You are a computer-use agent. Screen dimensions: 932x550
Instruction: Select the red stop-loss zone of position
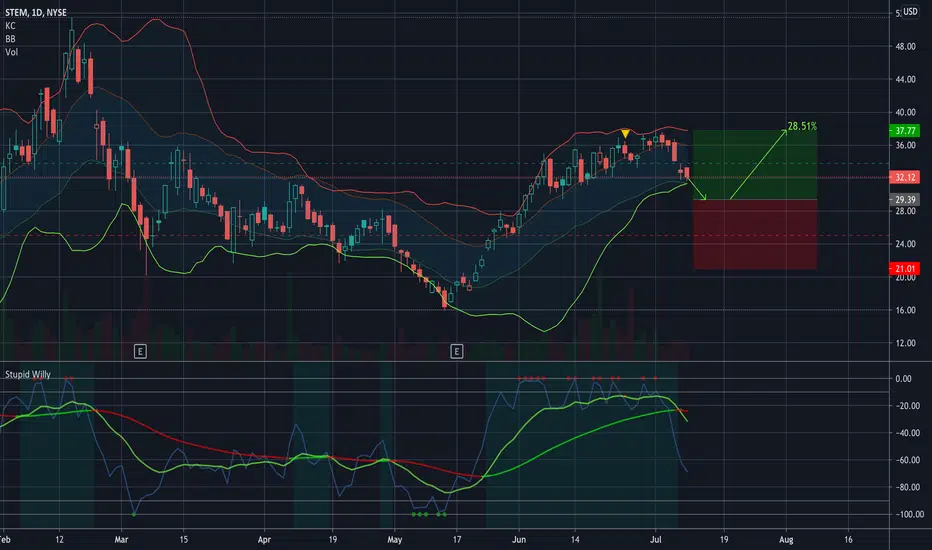[x=755, y=234]
